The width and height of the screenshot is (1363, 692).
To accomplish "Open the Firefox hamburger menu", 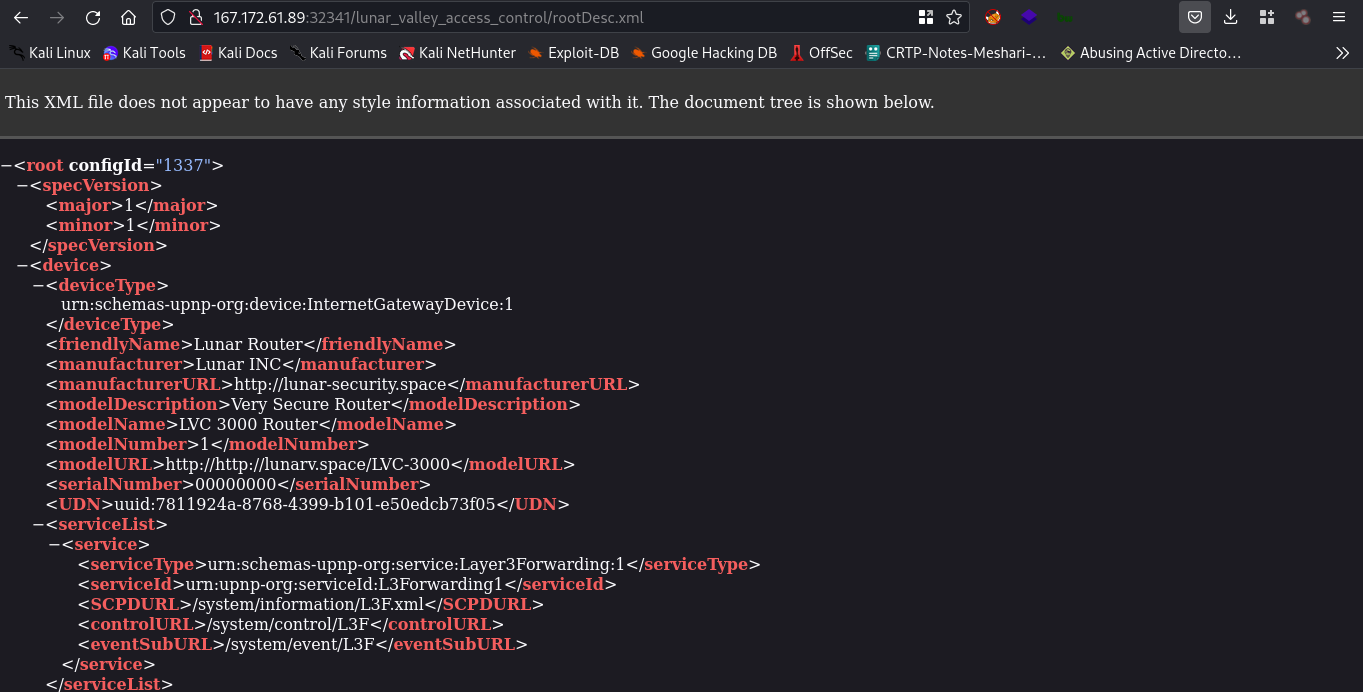I will (1339, 17).
